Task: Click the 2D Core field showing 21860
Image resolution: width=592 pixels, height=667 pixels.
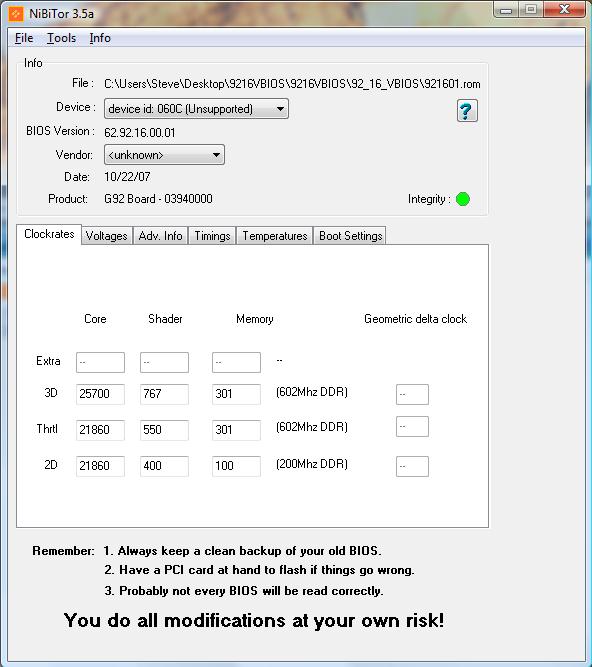Action: [100, 466]
